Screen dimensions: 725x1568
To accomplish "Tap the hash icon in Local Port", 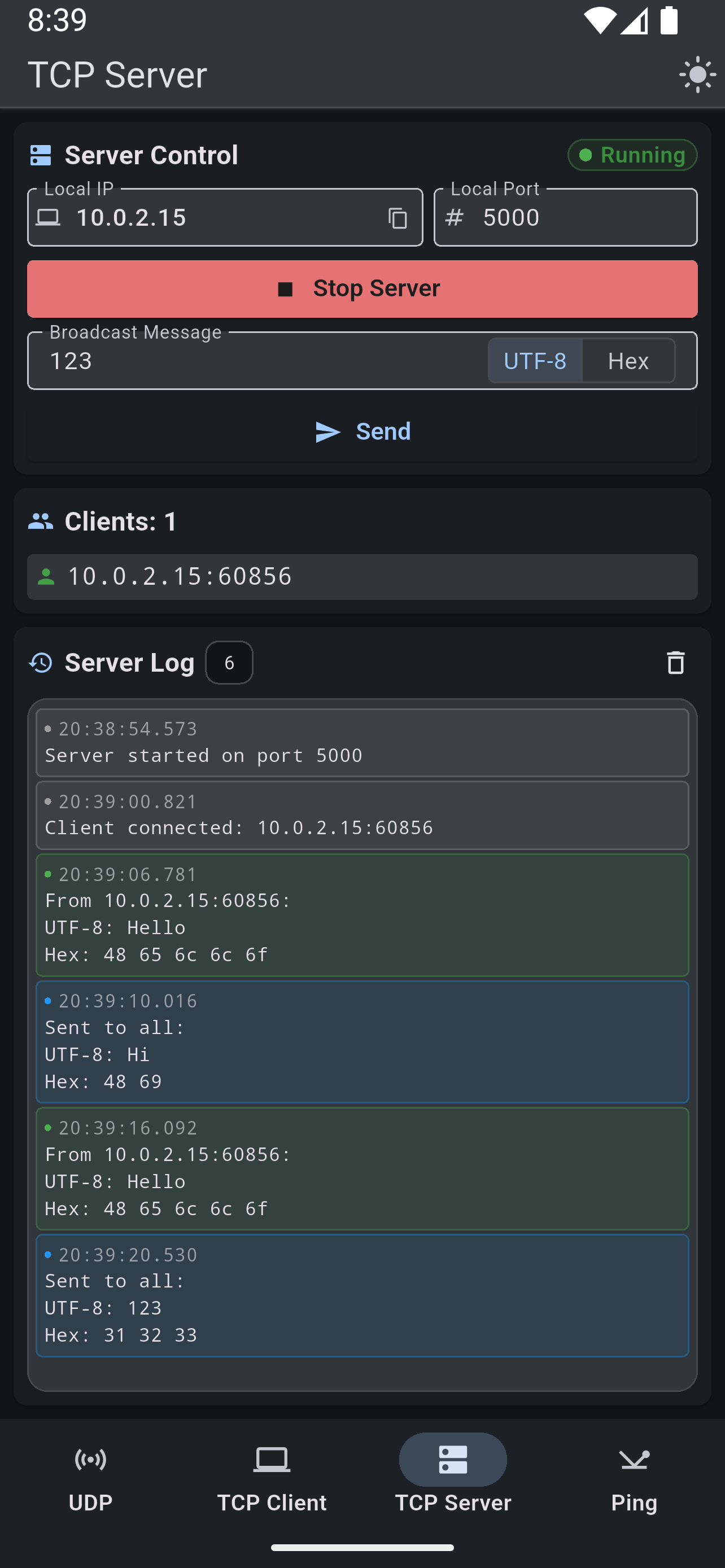I will point(454,217).
